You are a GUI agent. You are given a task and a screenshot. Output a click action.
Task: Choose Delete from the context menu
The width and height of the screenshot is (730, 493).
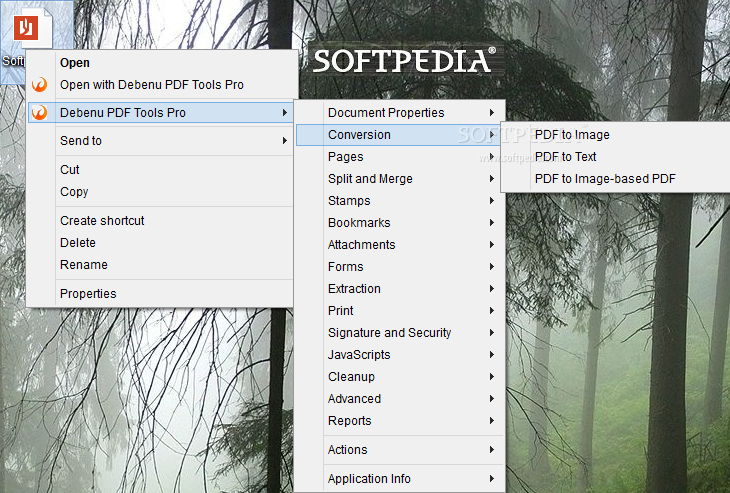(x=161, y=243)
